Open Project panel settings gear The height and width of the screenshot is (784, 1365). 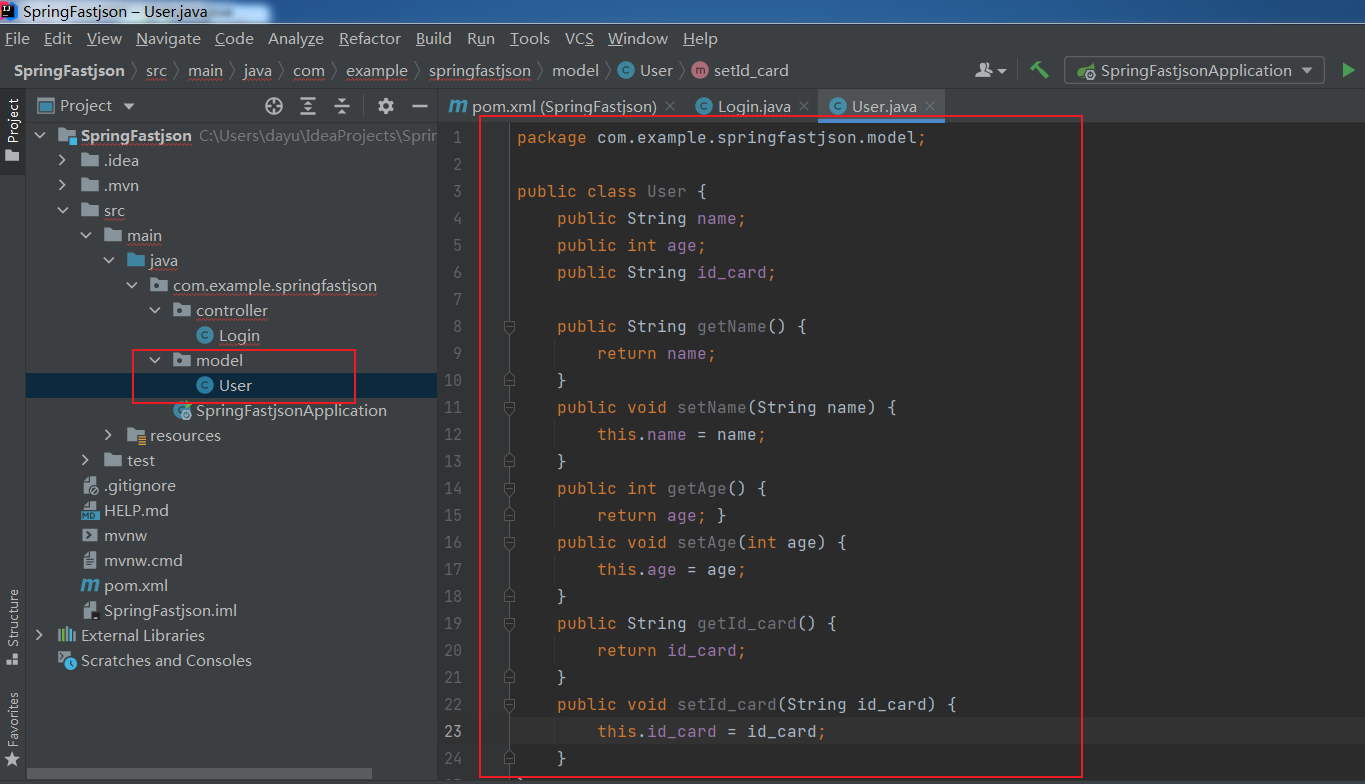(x=386, y=106)
